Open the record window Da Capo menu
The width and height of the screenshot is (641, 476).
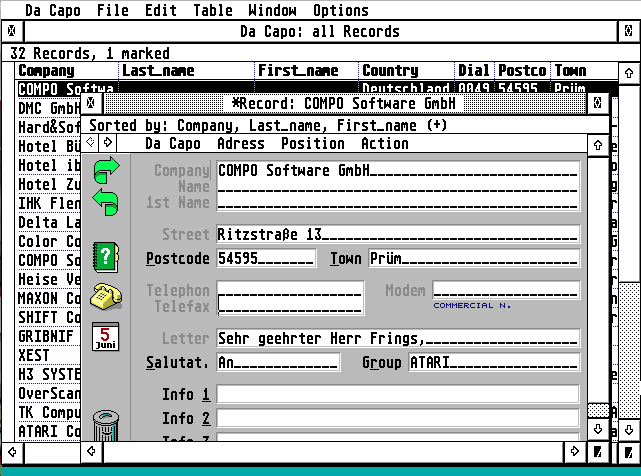click(x=173, y=144)
